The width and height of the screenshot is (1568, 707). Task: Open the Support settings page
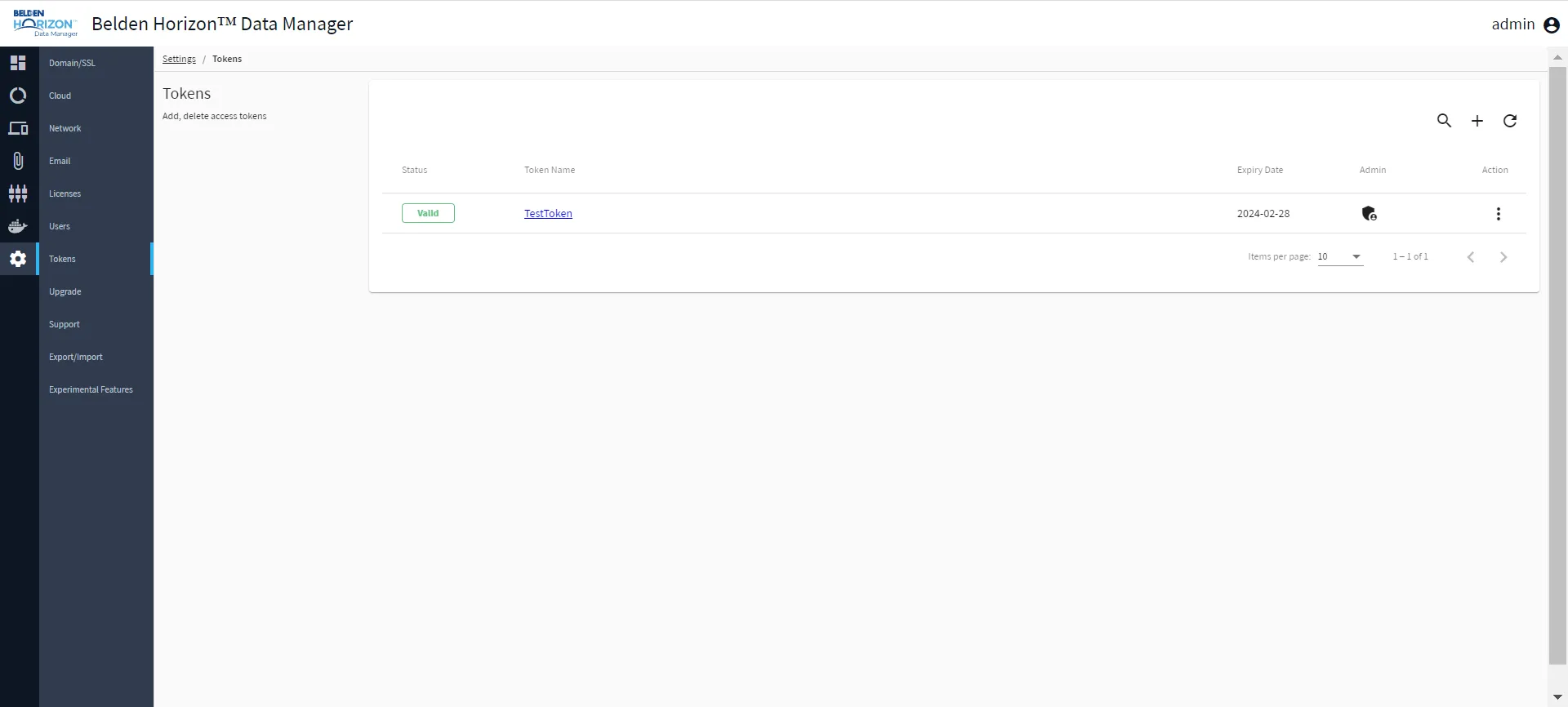(96, 324)
